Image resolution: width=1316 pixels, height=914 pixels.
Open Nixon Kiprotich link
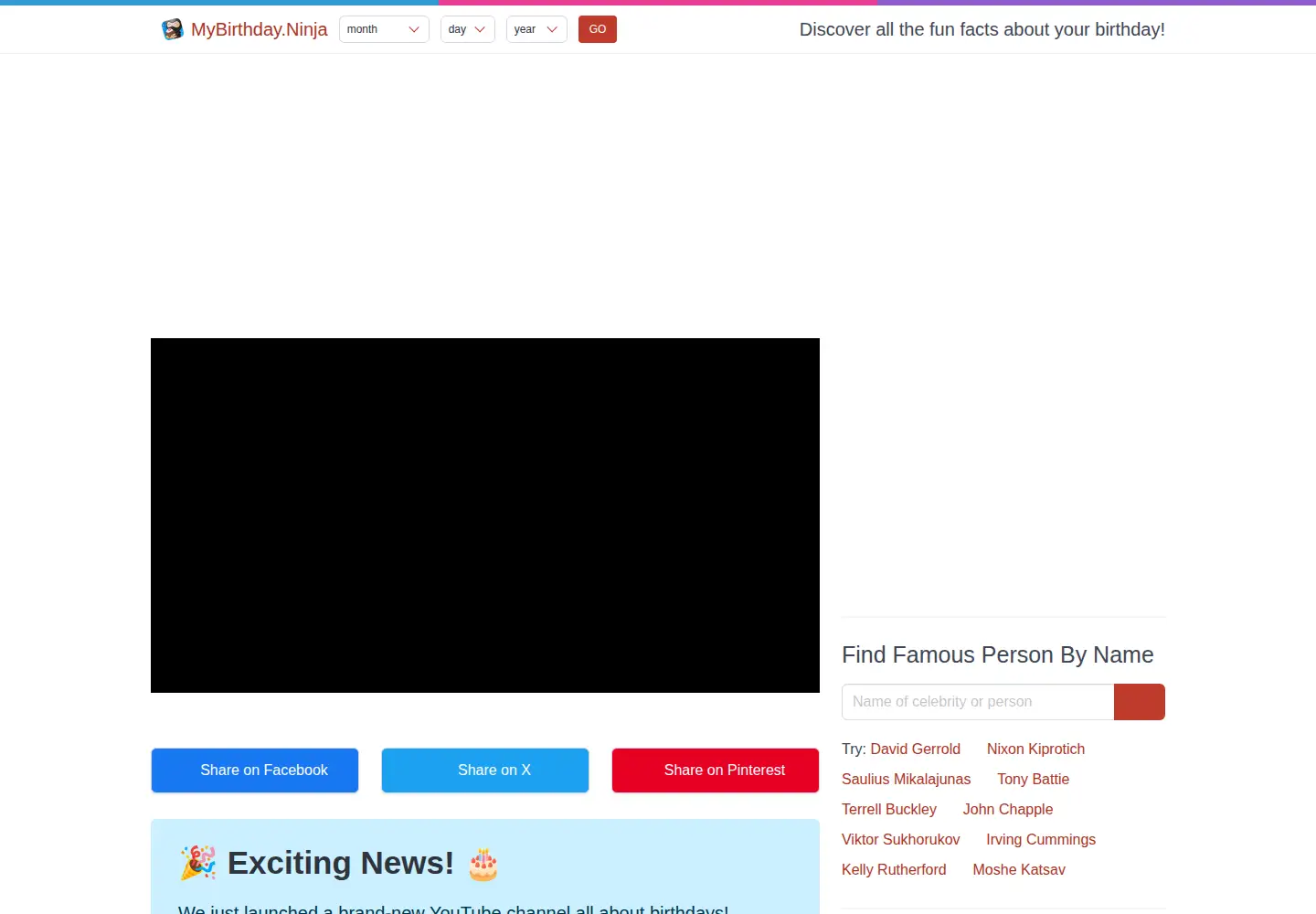pyautogui.click(x=1035, y=749)
